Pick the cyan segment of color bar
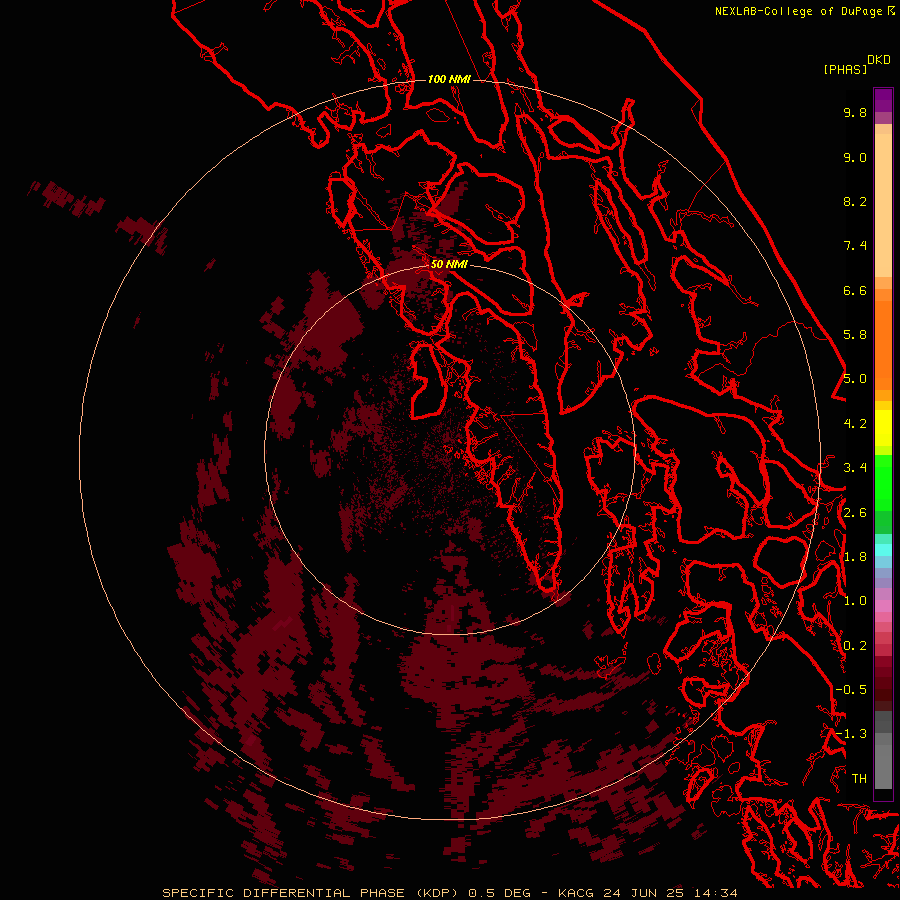 coord(883,549)
